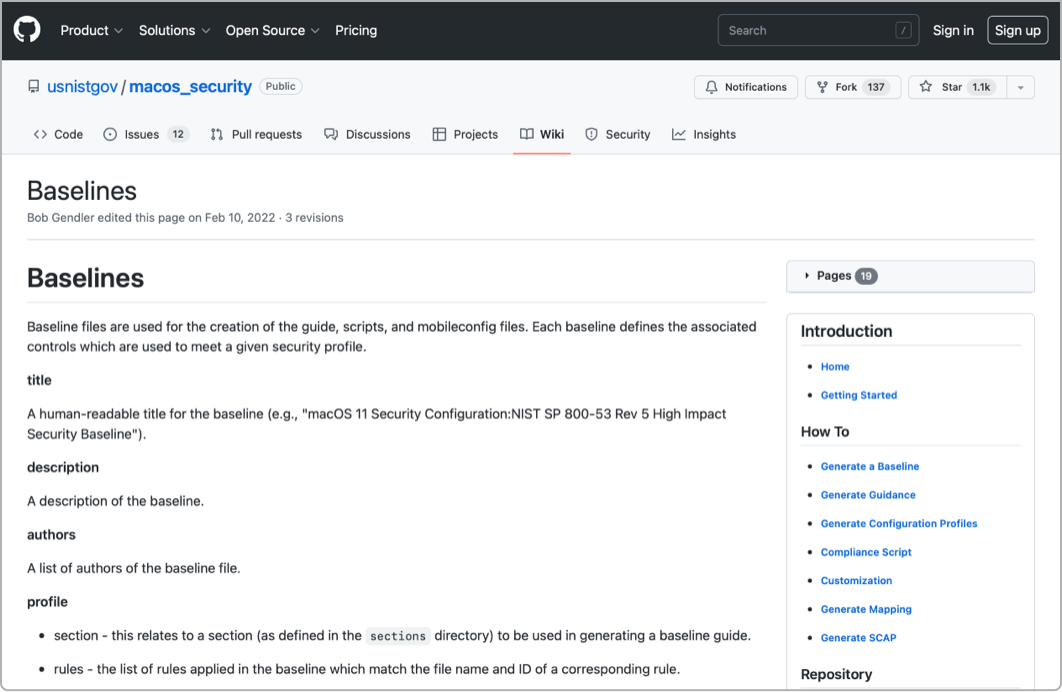This screenshot has width=1062, height=692.
Task: Select the Wiki tab
Action: tap(542, 134)
